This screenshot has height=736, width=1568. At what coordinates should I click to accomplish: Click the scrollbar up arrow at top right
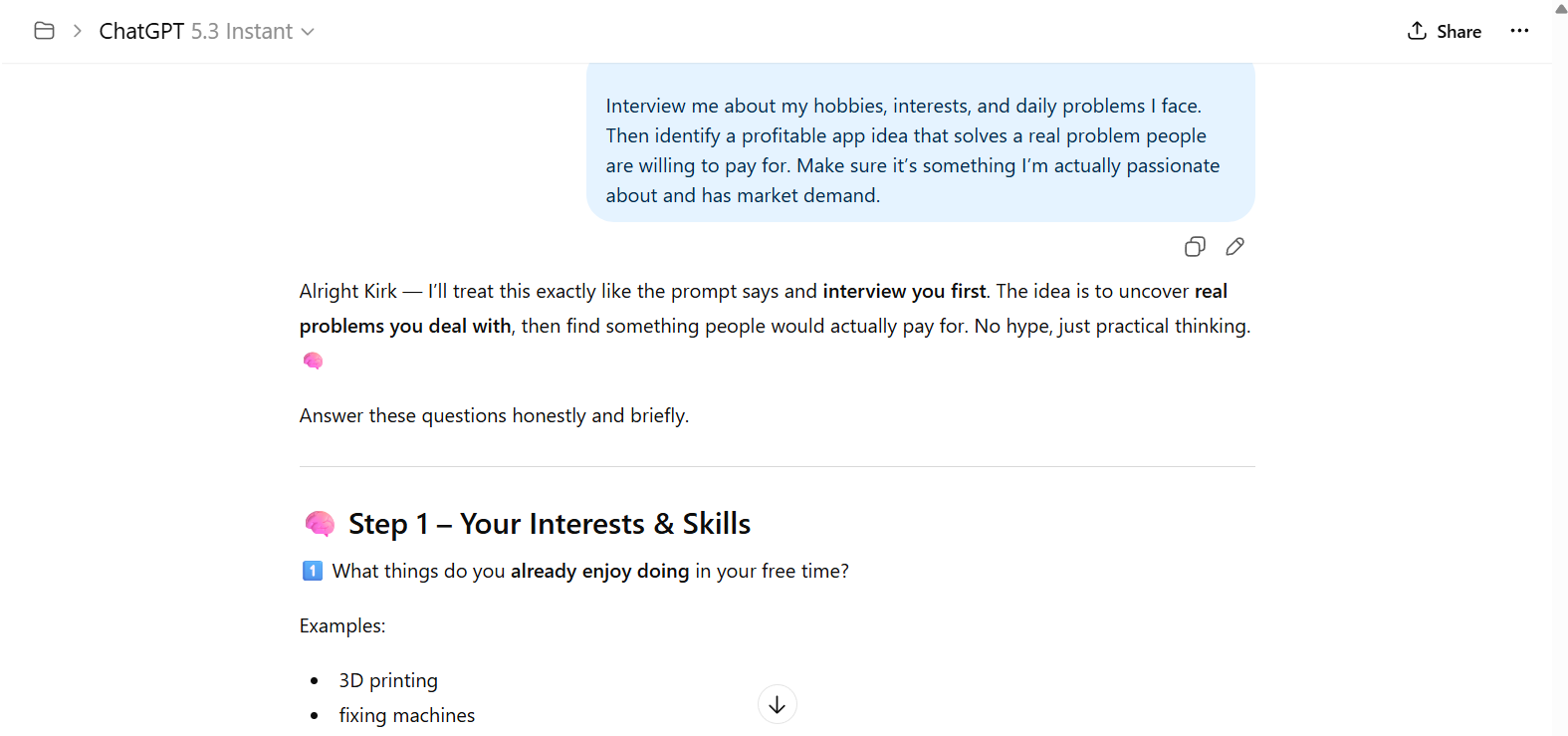point(1560,8)
